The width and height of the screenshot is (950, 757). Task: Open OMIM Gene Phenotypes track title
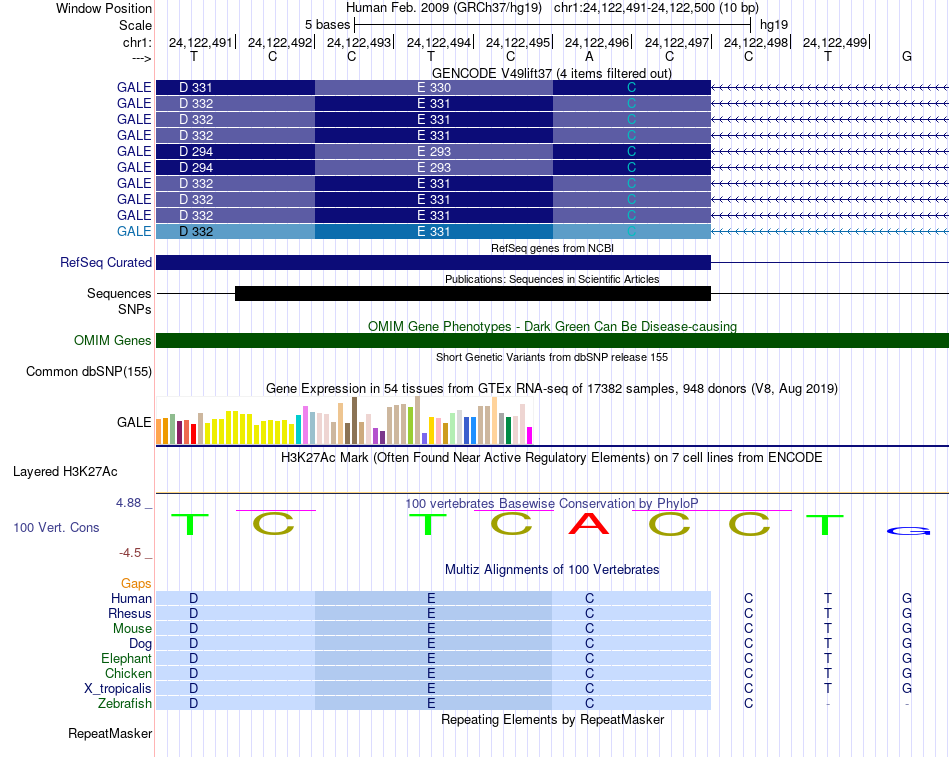tap(553, 326)
